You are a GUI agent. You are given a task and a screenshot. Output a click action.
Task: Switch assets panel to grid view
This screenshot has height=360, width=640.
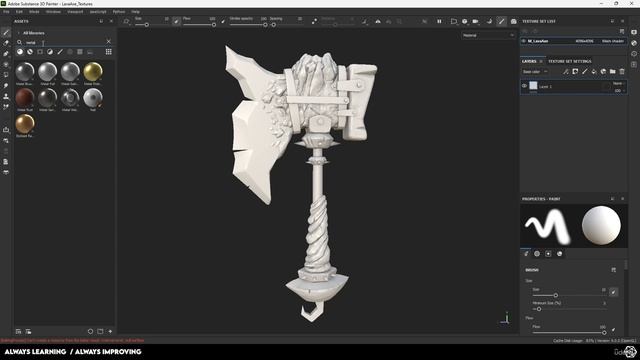click(x=109, y=52)
